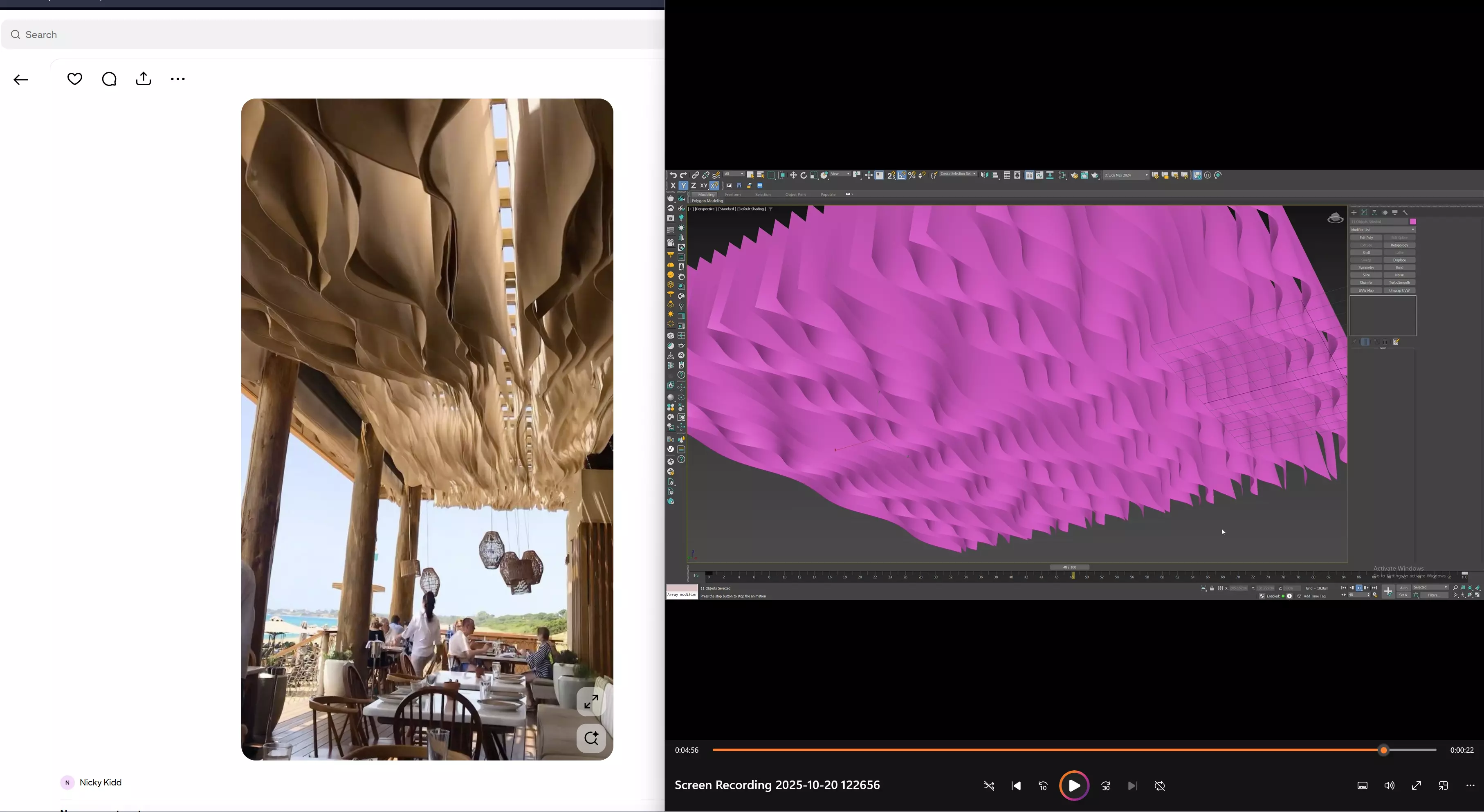1484x812 pixels.
Task: Jump to the previous track
Action: click(1016, 786)
